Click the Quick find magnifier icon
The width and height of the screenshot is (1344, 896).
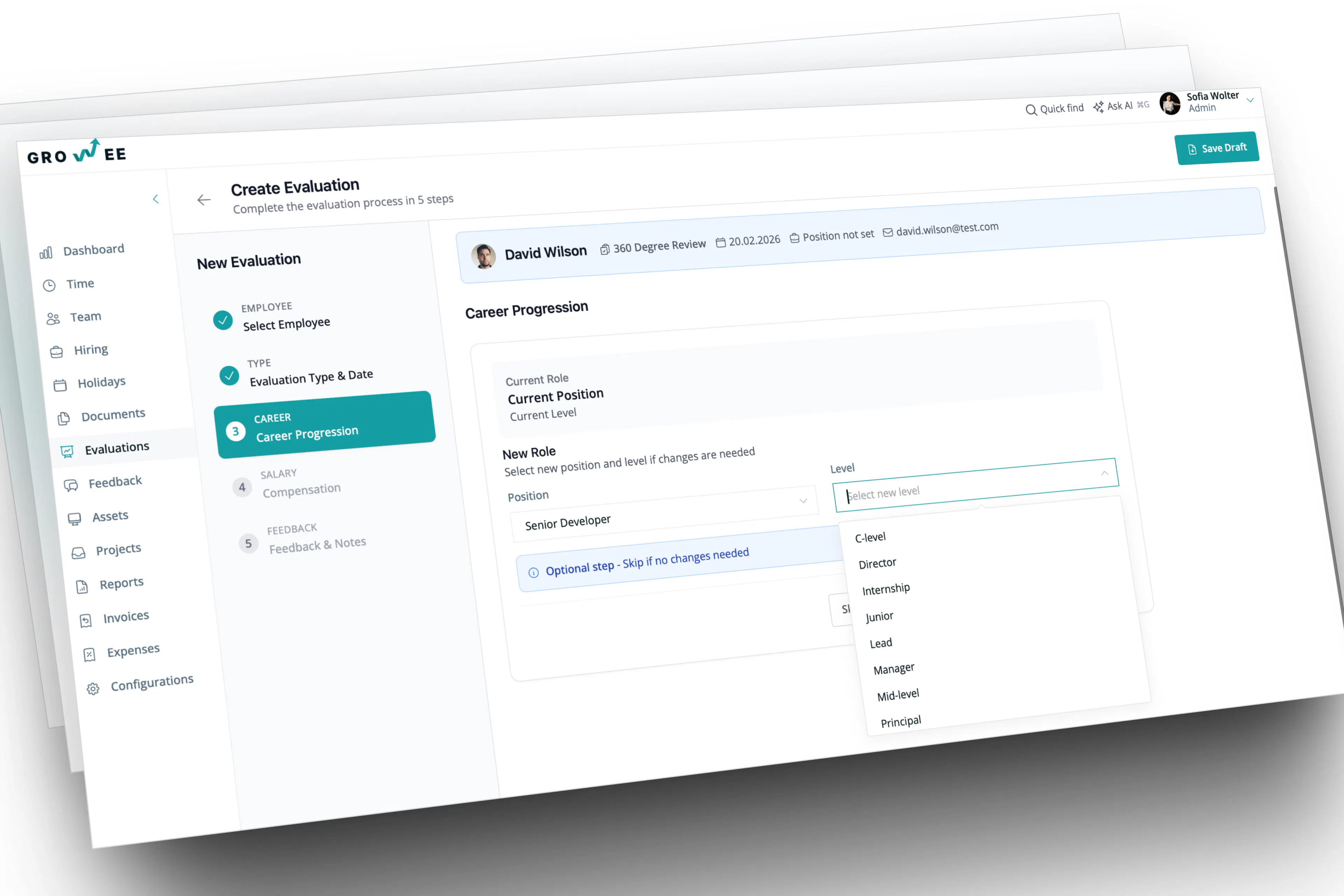(1031, 110)
